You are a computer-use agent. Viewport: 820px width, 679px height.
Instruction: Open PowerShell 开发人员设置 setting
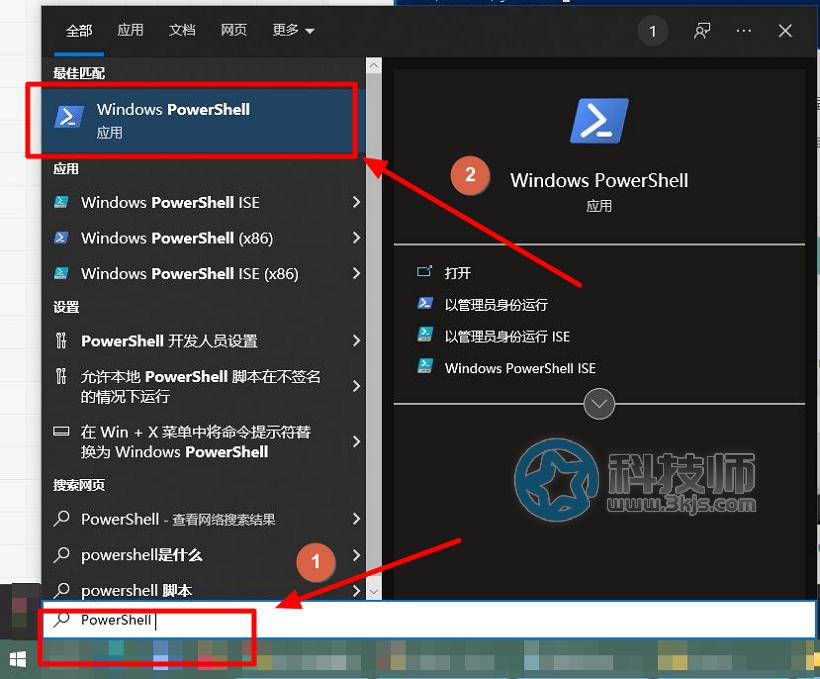coord(204,341)
